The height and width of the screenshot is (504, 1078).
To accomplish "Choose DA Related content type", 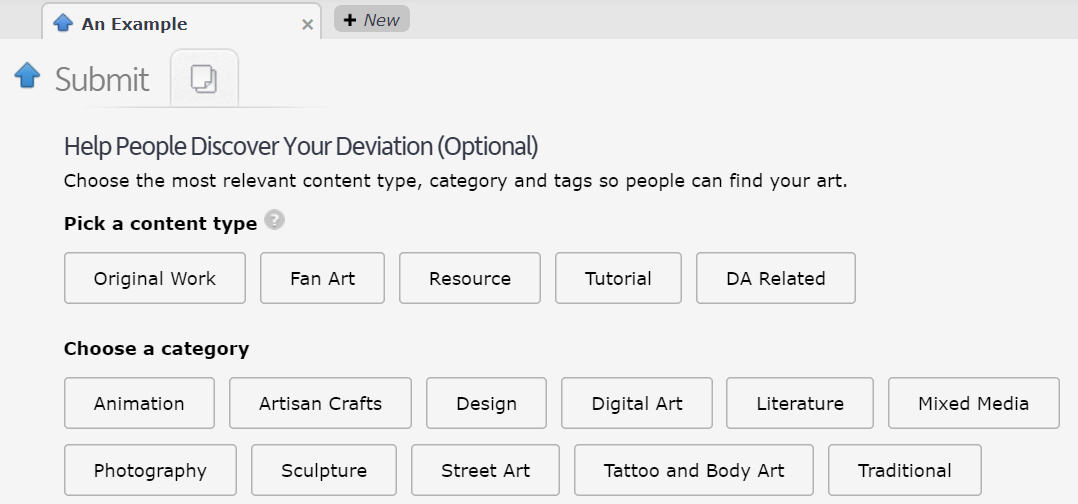I will pos(776,278).
